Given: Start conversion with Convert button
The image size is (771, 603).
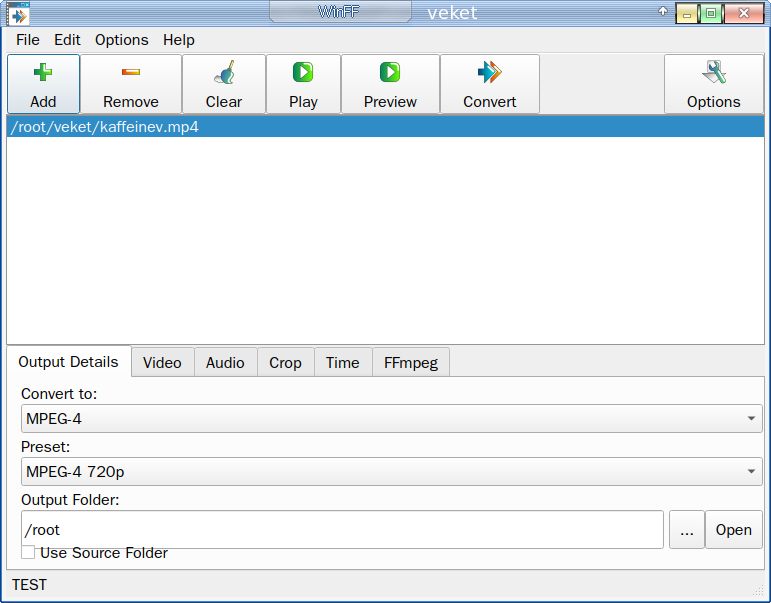Looking at the screenshot, I should point(490,84).
